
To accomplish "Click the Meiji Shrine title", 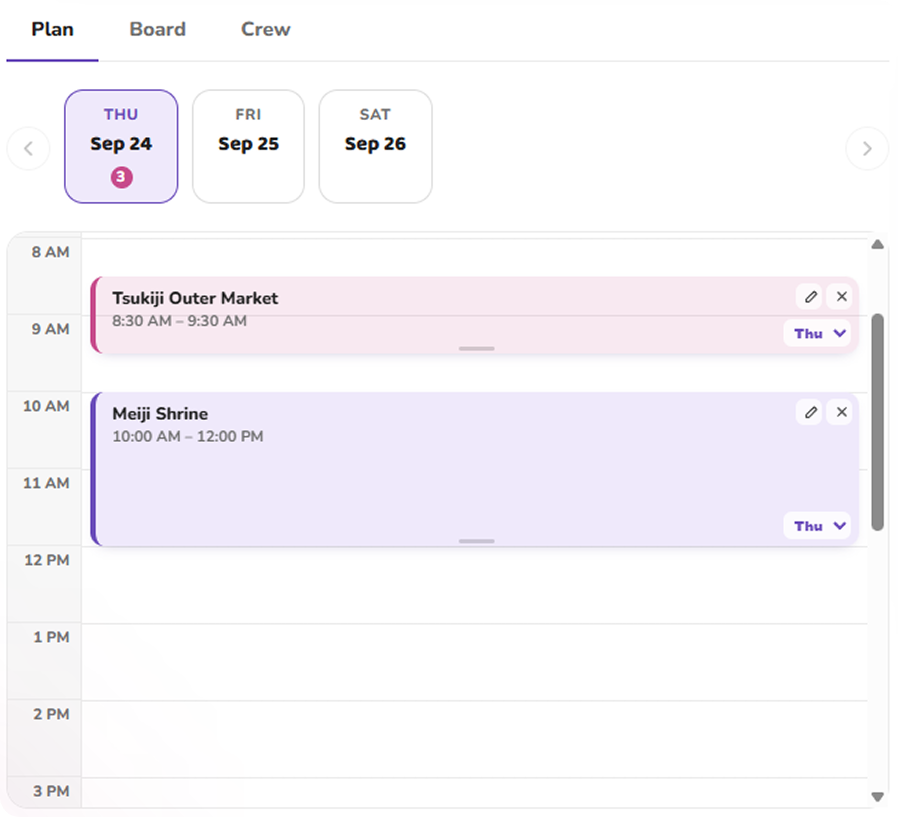I will tap(160, 413).
